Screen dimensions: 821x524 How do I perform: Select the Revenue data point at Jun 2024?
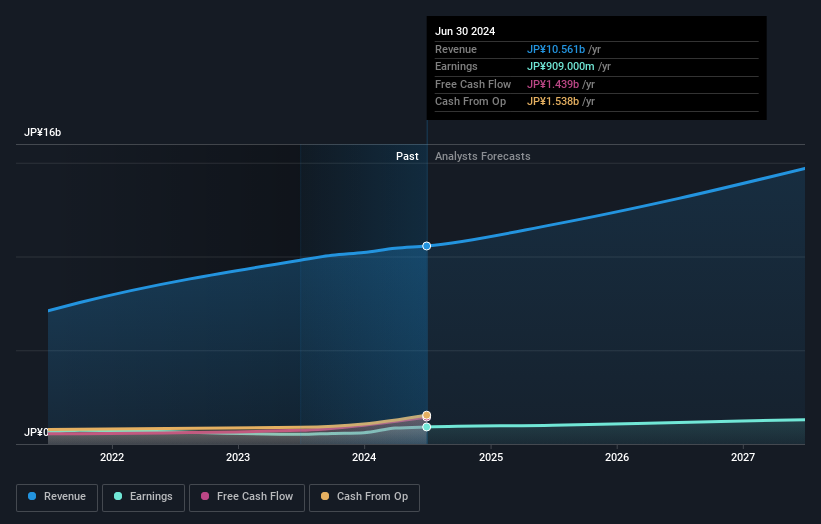(x=427, y=246)
